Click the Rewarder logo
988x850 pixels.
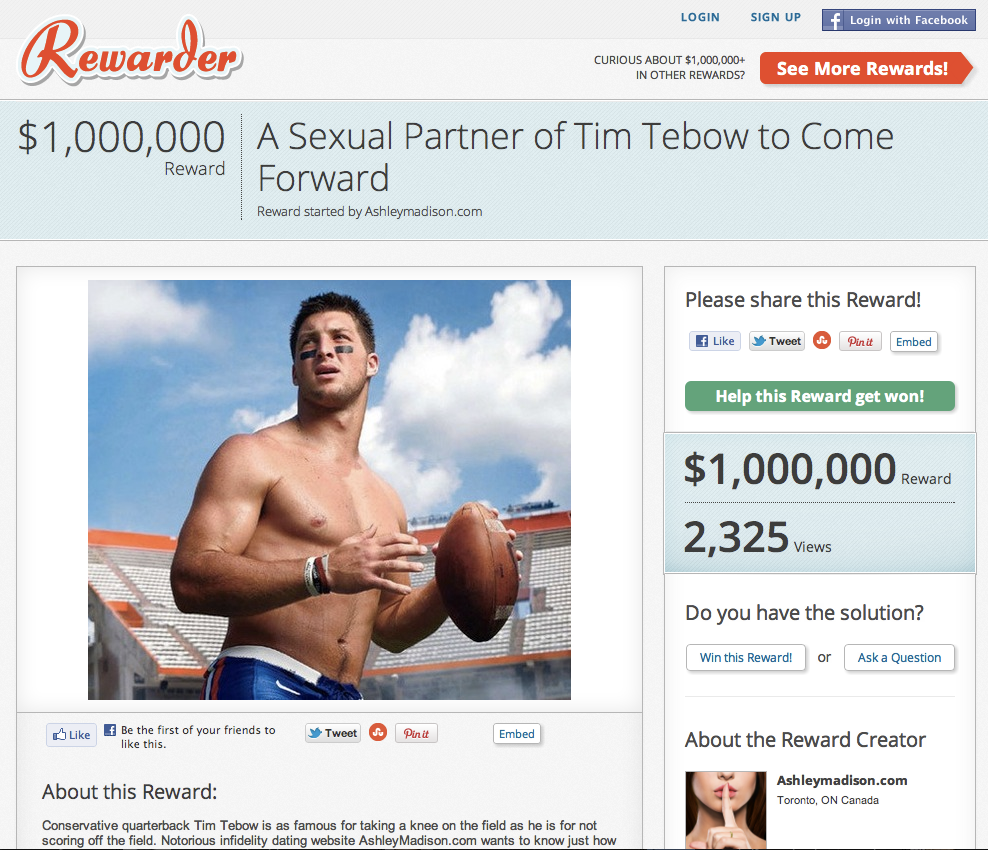click(x=130, y=52)
